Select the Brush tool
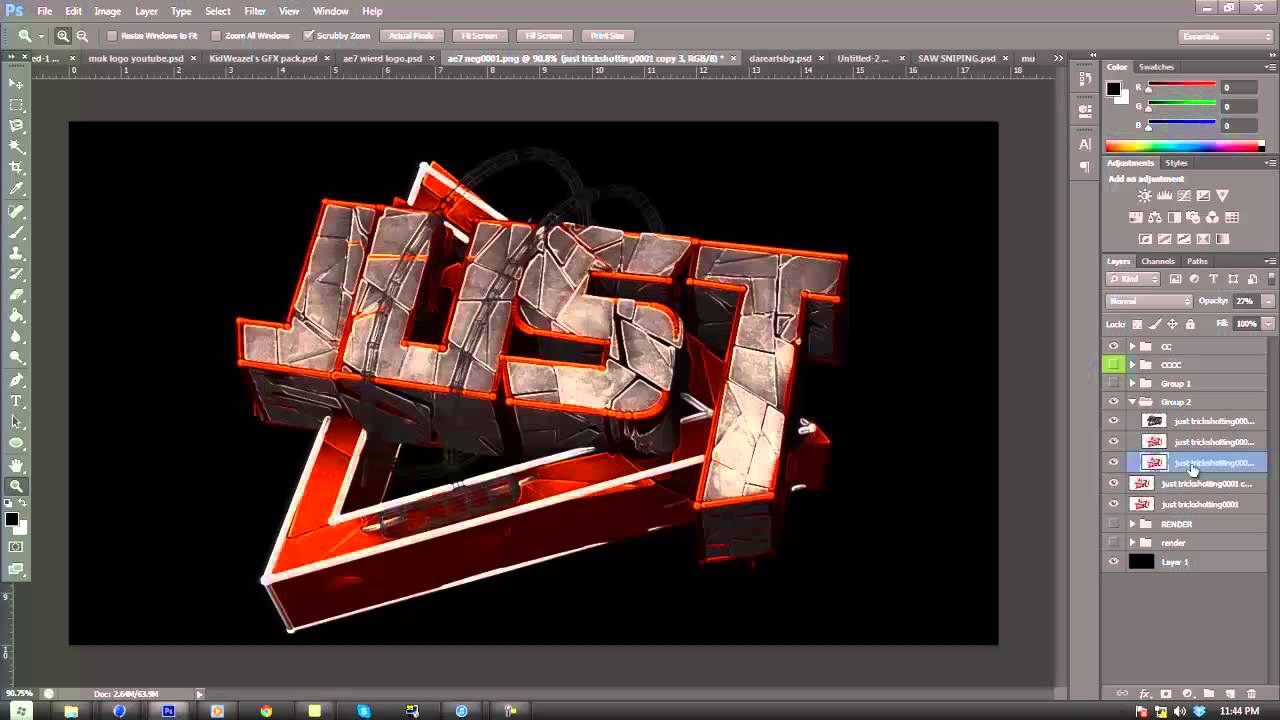1280x720 pixels. [x=16, y=232]
